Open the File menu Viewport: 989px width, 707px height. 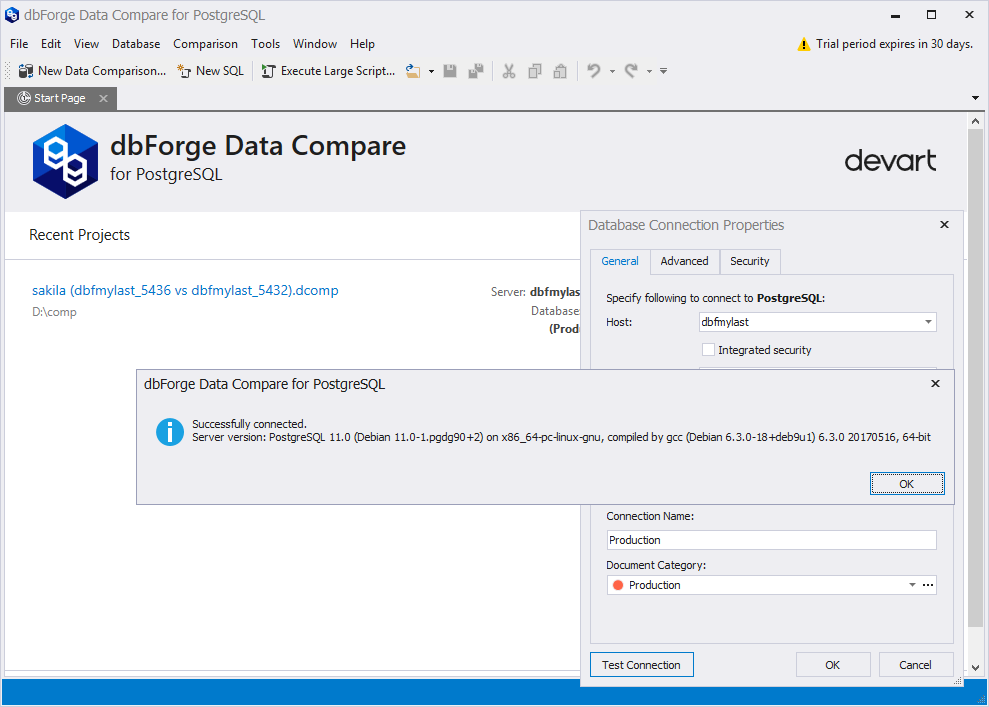point(19,44)
